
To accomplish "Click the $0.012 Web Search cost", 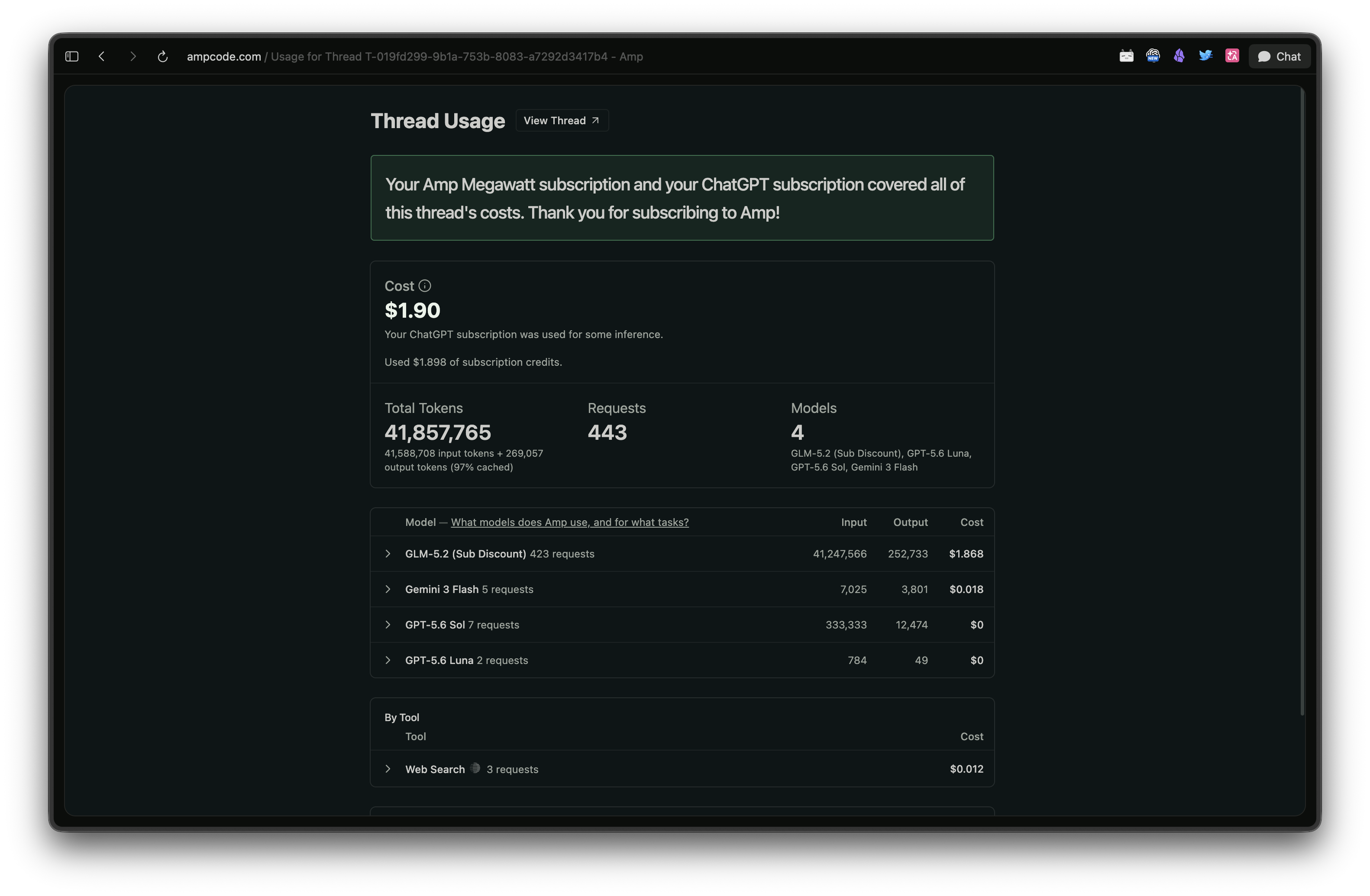I will pyautogui.click(x=966, y=769).
